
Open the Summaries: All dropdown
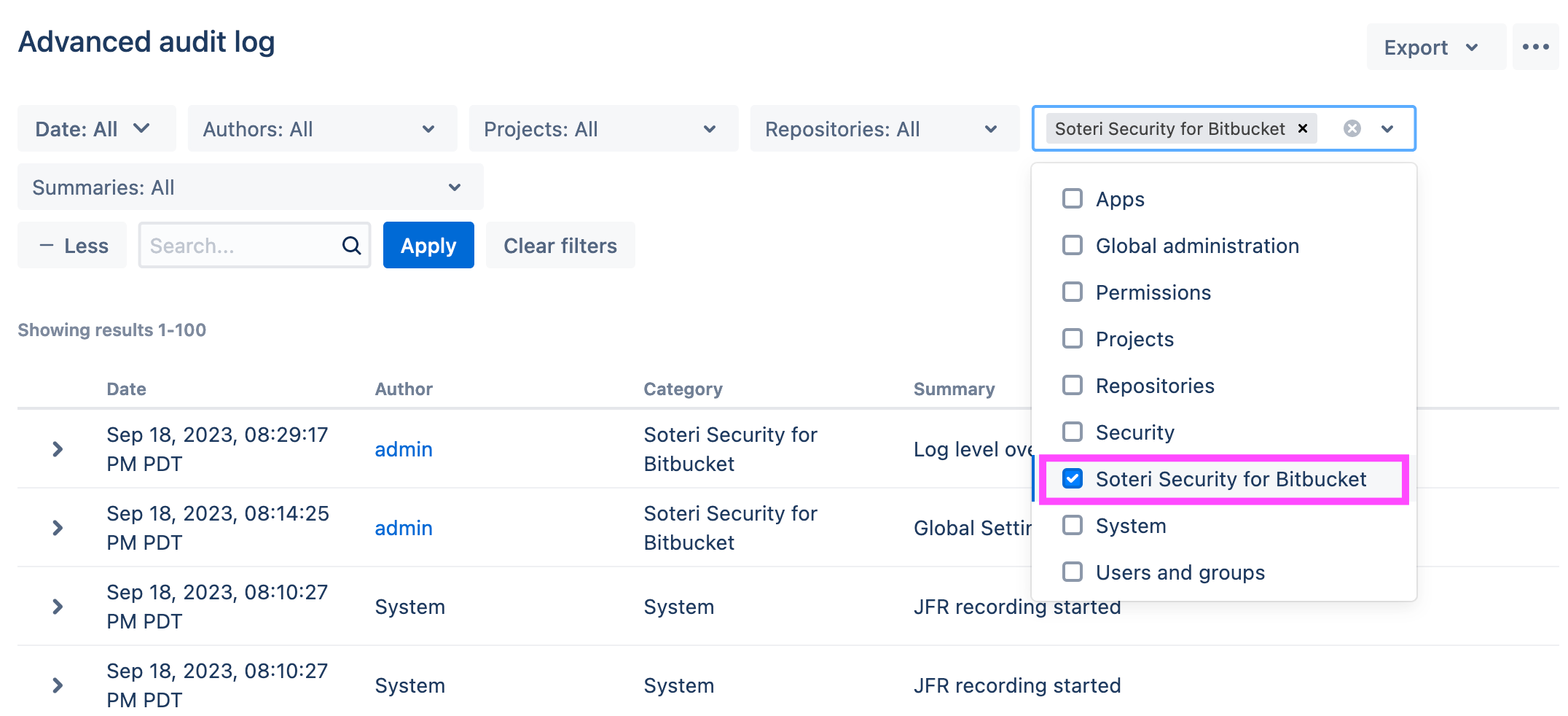point(250,187)
